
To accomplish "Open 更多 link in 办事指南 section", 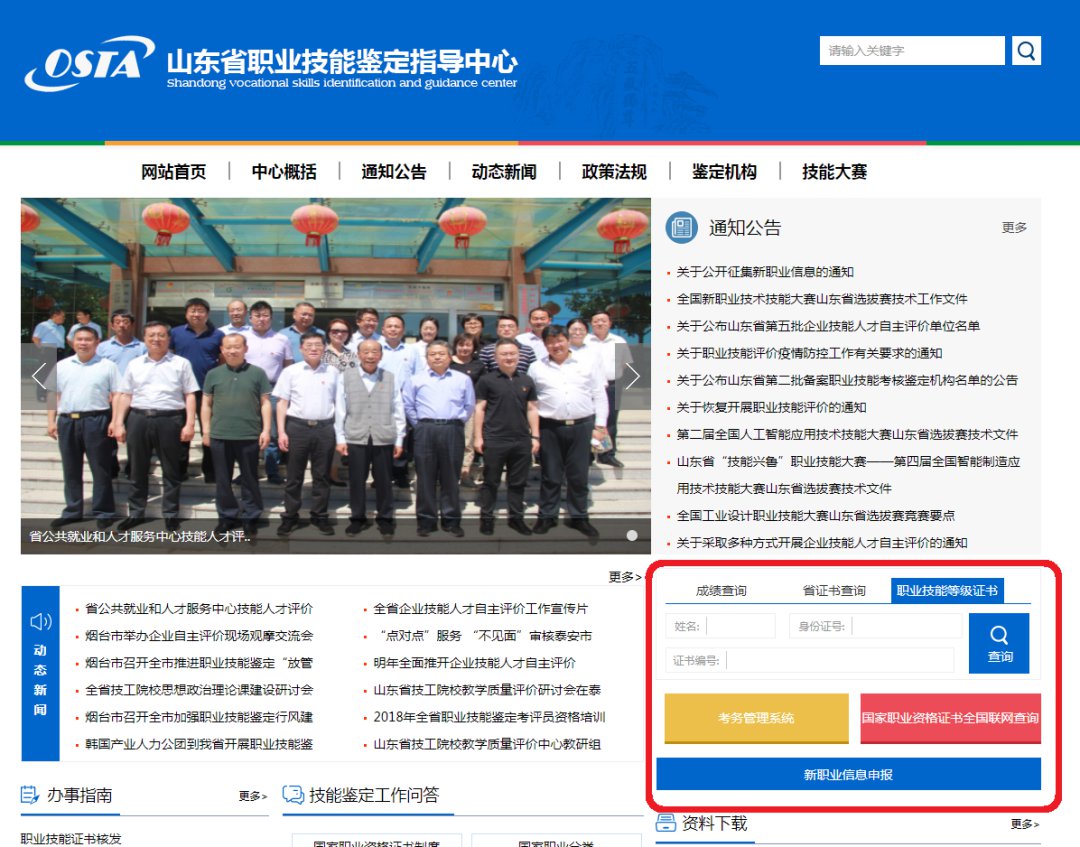I will coord(253,796).
